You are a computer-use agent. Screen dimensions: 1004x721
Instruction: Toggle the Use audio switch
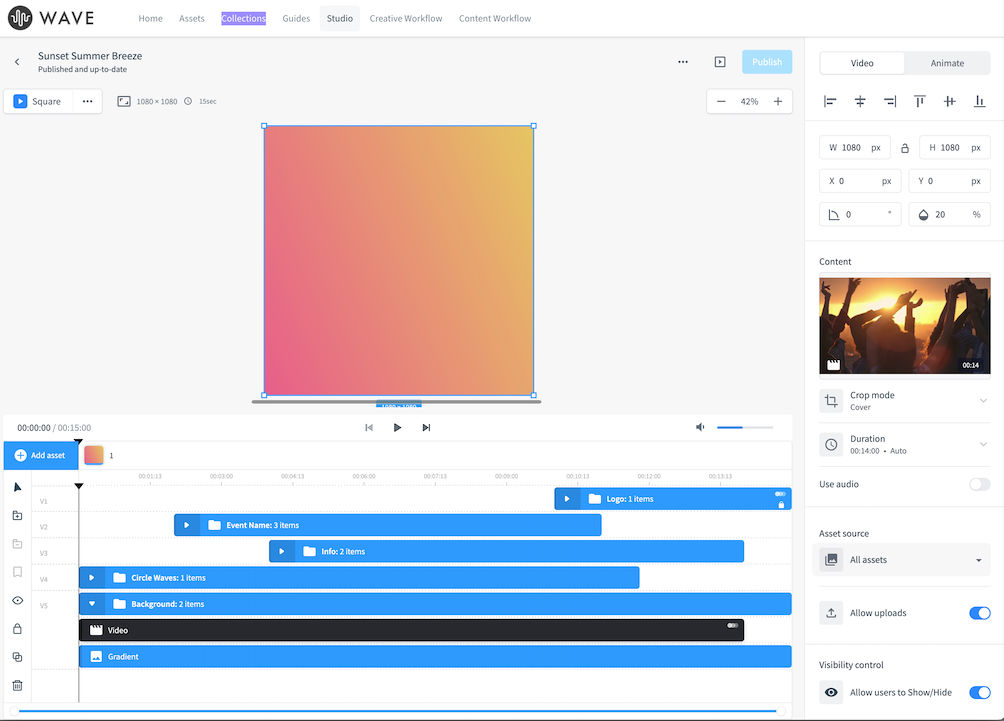point(979,484)
